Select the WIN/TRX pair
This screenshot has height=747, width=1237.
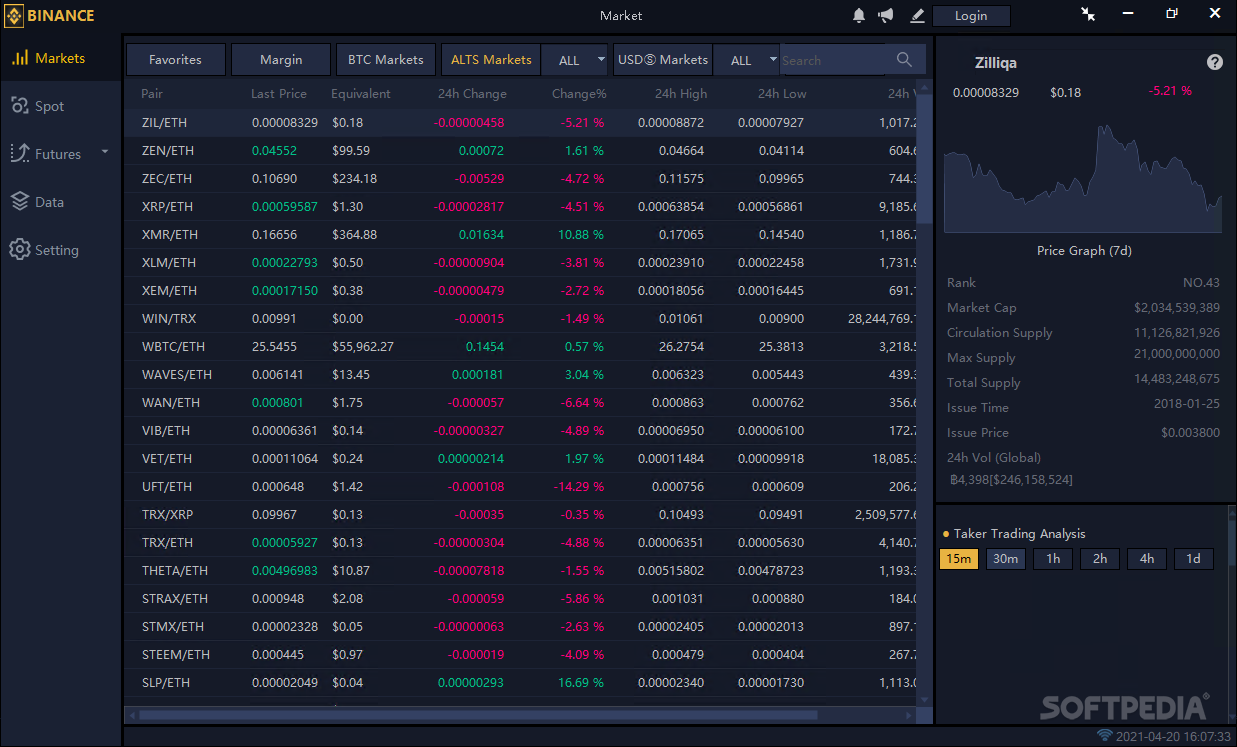coord(169,318)
